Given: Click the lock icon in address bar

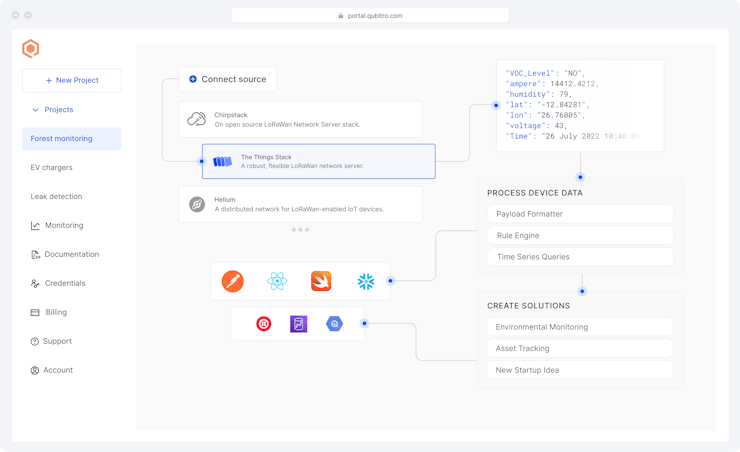Looking at the screenshot, I should pos(341,16).
